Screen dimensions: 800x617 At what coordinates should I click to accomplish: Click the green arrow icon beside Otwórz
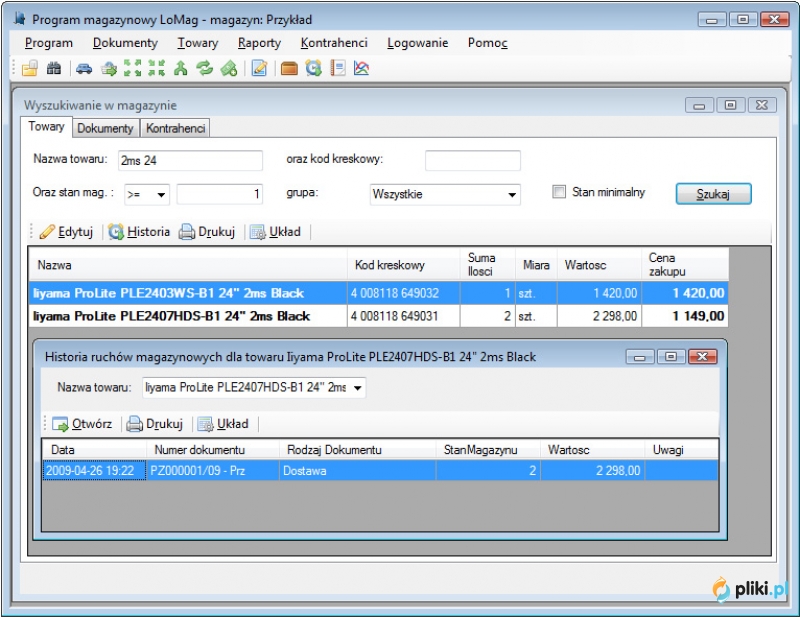pyautogui.click(x=60, y=424)
